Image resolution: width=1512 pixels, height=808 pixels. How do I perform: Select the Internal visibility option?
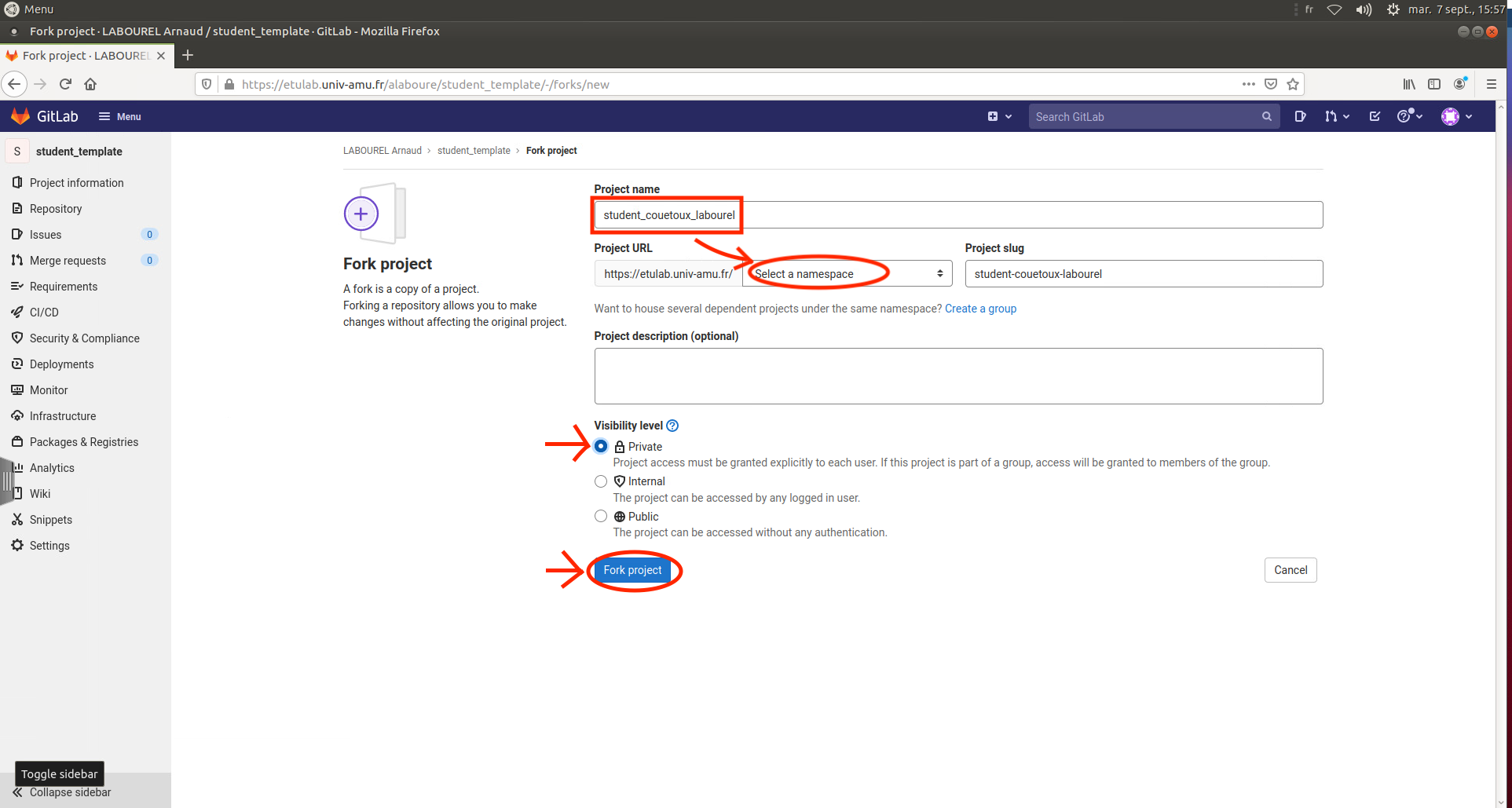tap(601, 481)
